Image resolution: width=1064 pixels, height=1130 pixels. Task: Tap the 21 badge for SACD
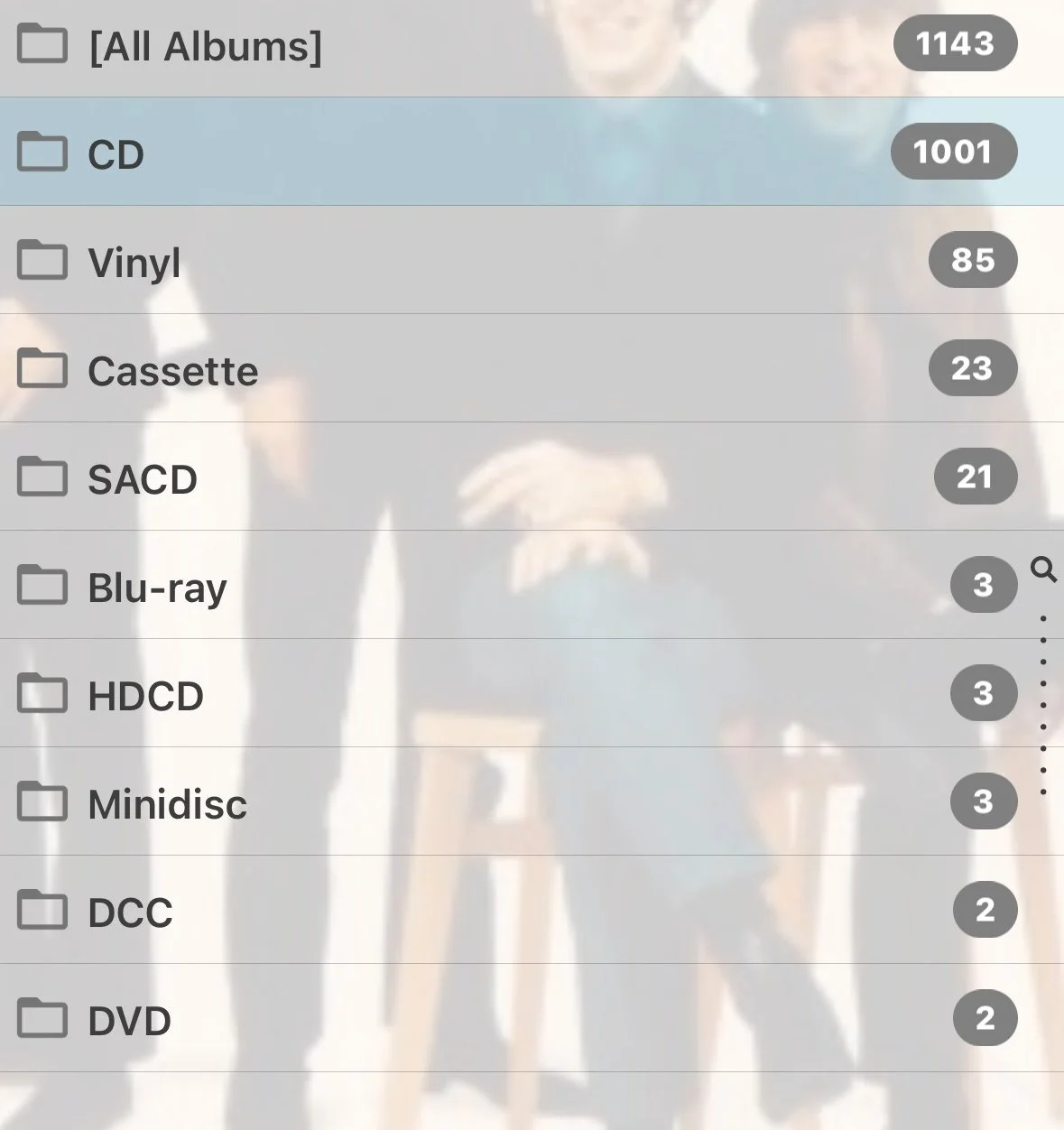point(975,477)
